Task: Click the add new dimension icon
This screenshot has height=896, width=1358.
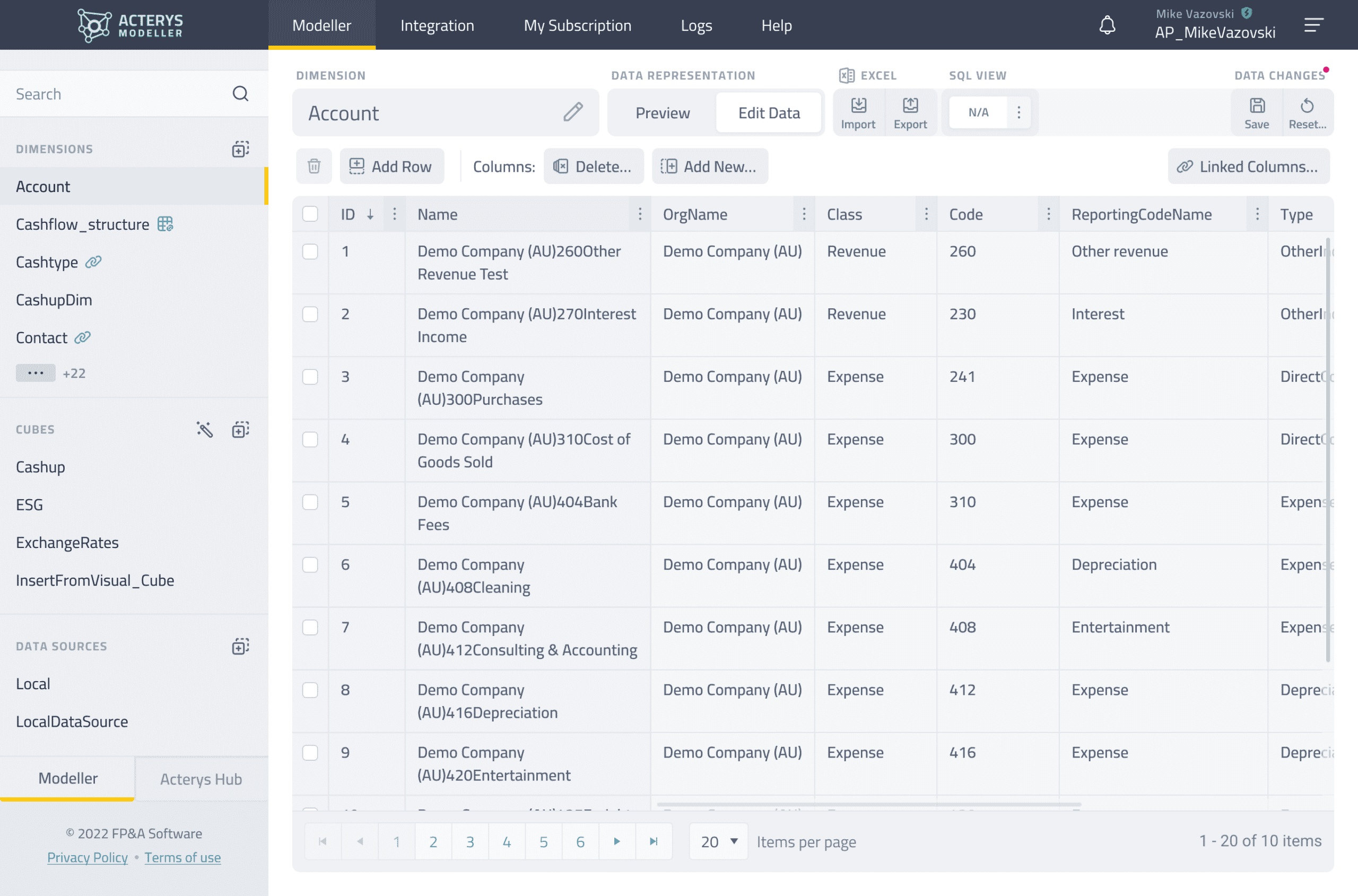Action: 240,149
